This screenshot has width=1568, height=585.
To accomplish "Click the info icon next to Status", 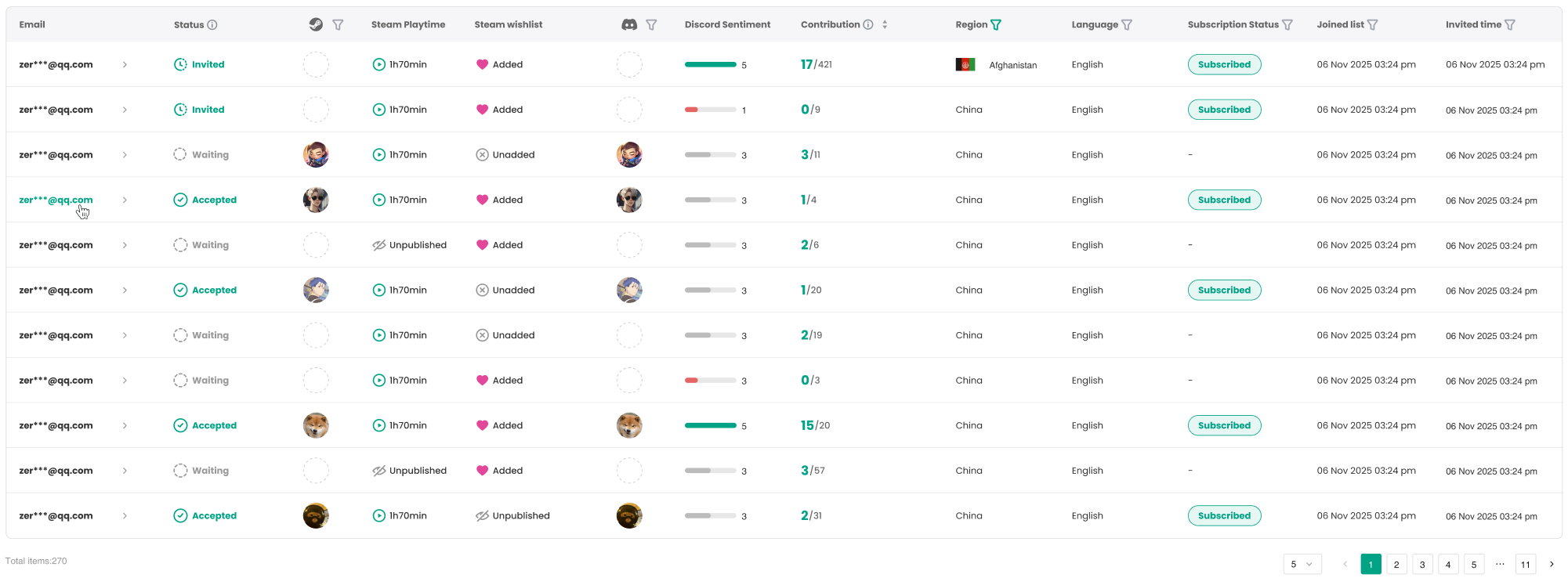I will click(212, 24).
